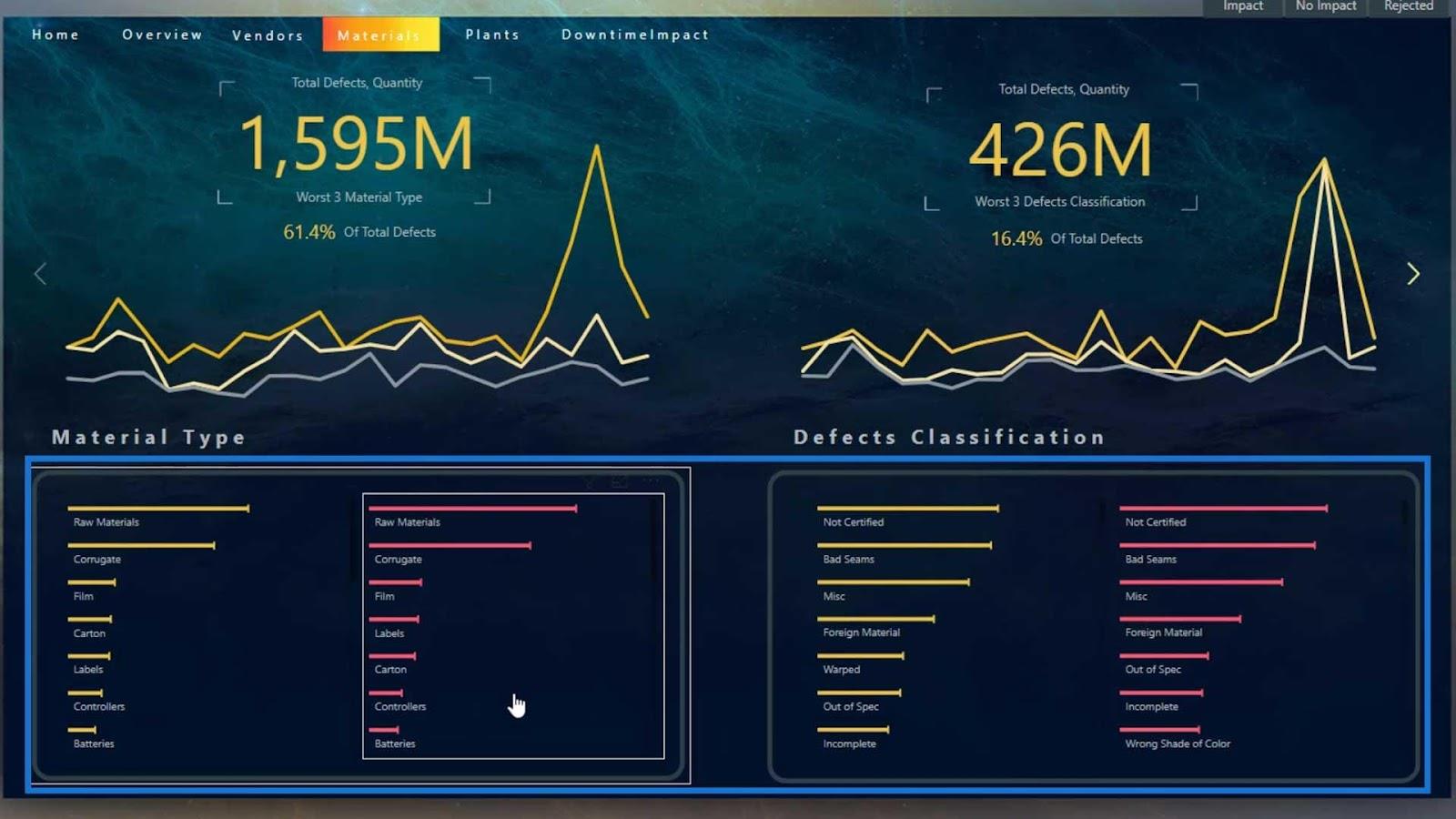Click Film label in pink material chart

385,596
